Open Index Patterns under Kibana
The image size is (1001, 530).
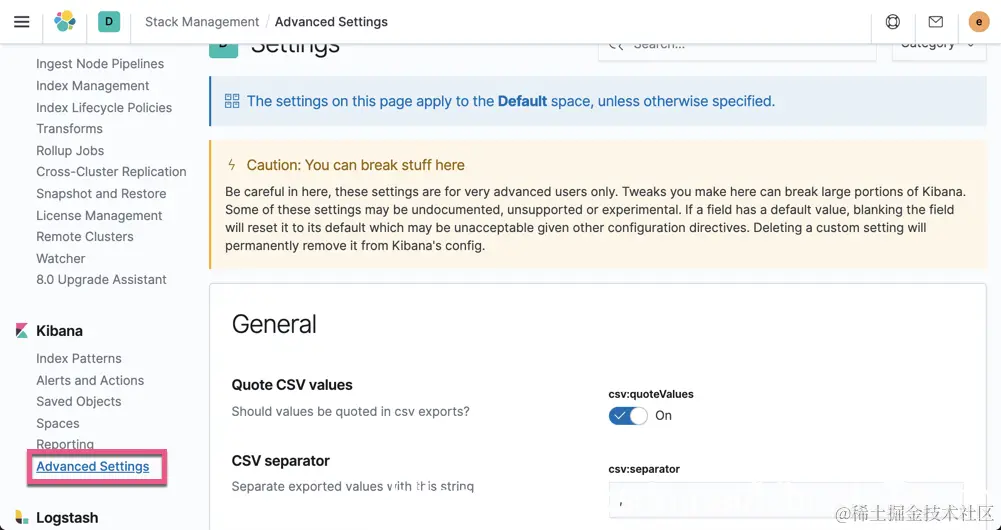(79, 359)
